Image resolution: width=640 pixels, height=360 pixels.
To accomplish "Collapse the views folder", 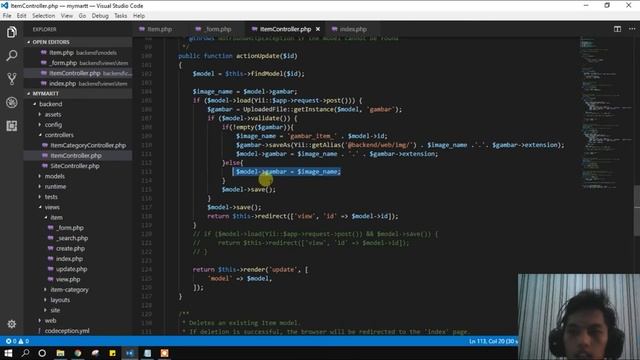I will [52, 207].
